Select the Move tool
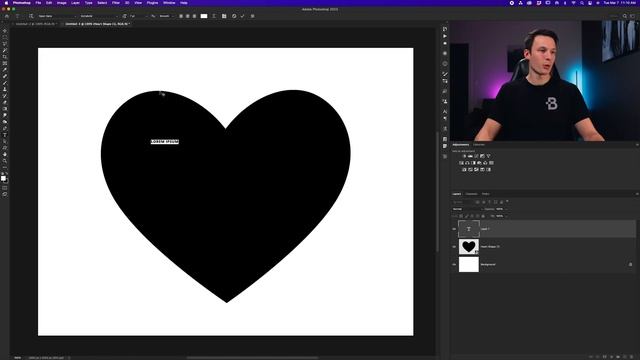 pyautogui.click(x=5, y=31)
